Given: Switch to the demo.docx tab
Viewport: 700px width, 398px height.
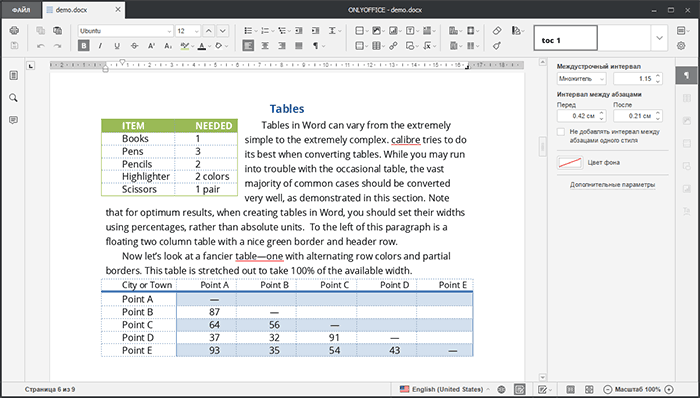Looking at the screenshot, I should tap(72, 10).
